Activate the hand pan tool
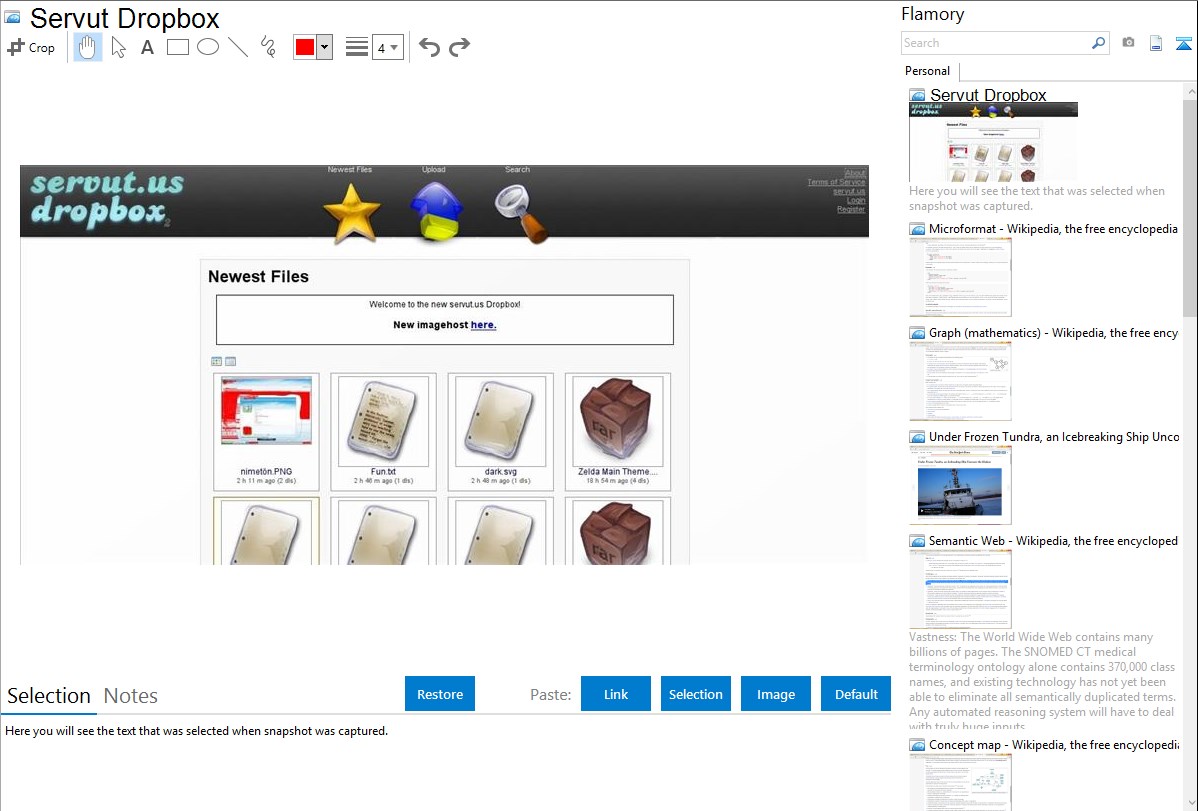This screenshot has height=811, width=1198. (87, 47)
